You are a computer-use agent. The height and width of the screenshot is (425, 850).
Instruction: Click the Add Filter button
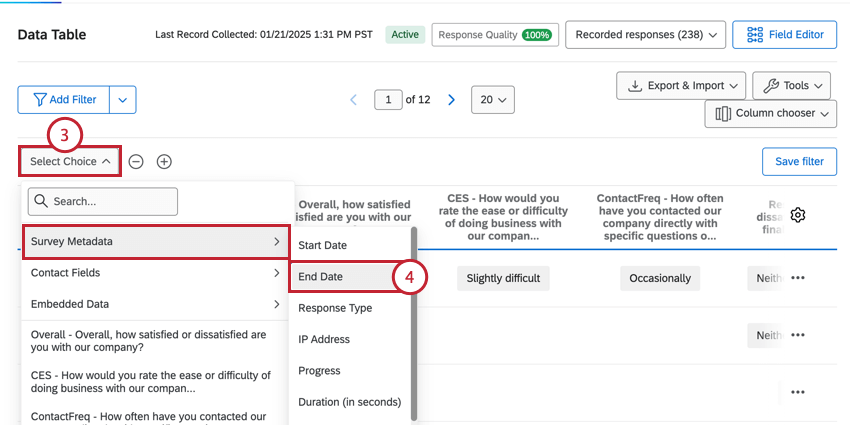click(x=64, y=100)
